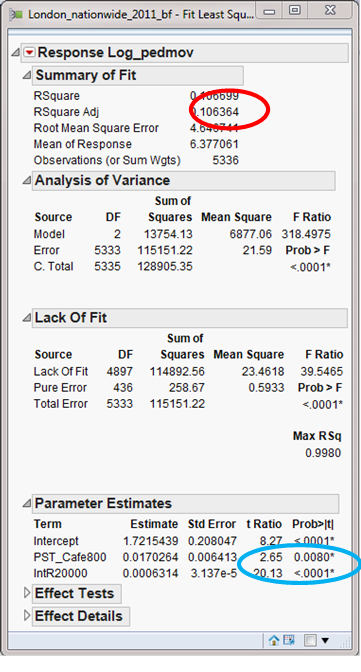Click the JMP Home Window icon
The image size is (361, 672).
[x=274, y=640]
